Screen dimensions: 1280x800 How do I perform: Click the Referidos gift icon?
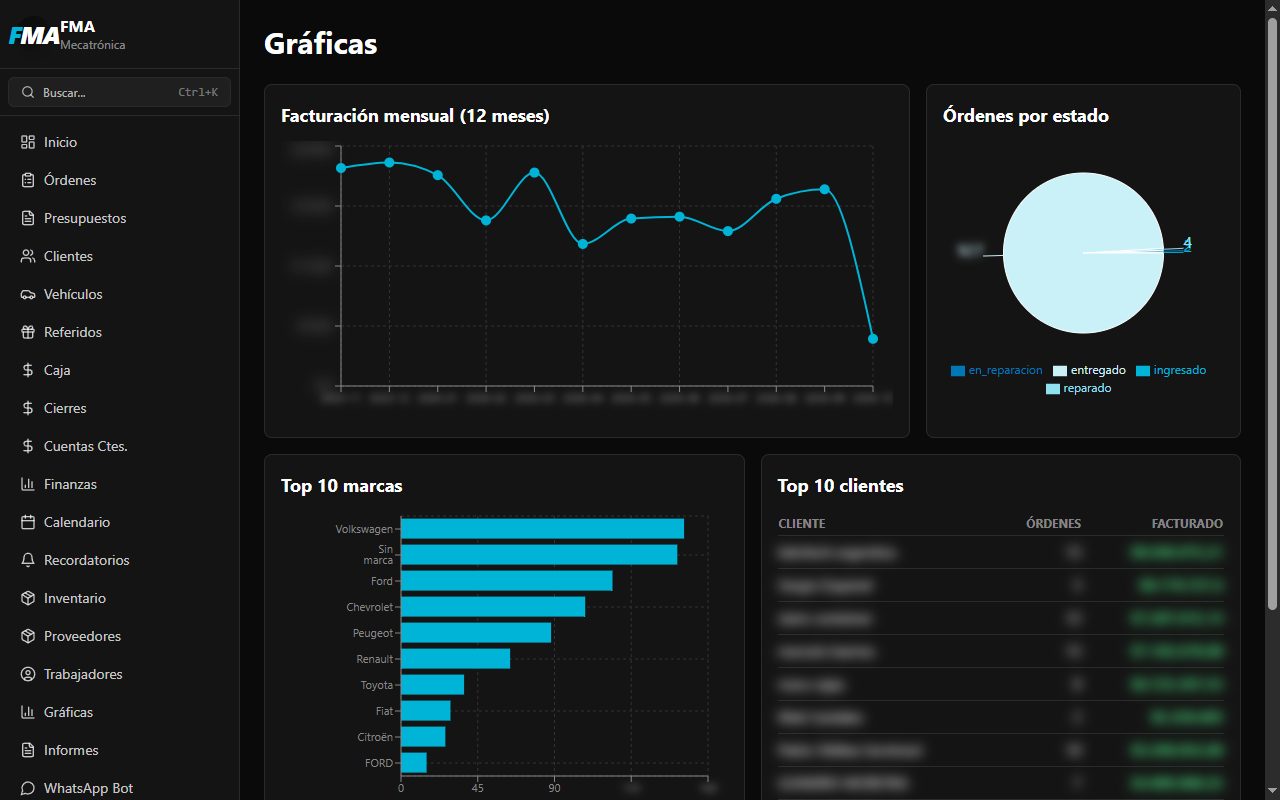point(28,332)
